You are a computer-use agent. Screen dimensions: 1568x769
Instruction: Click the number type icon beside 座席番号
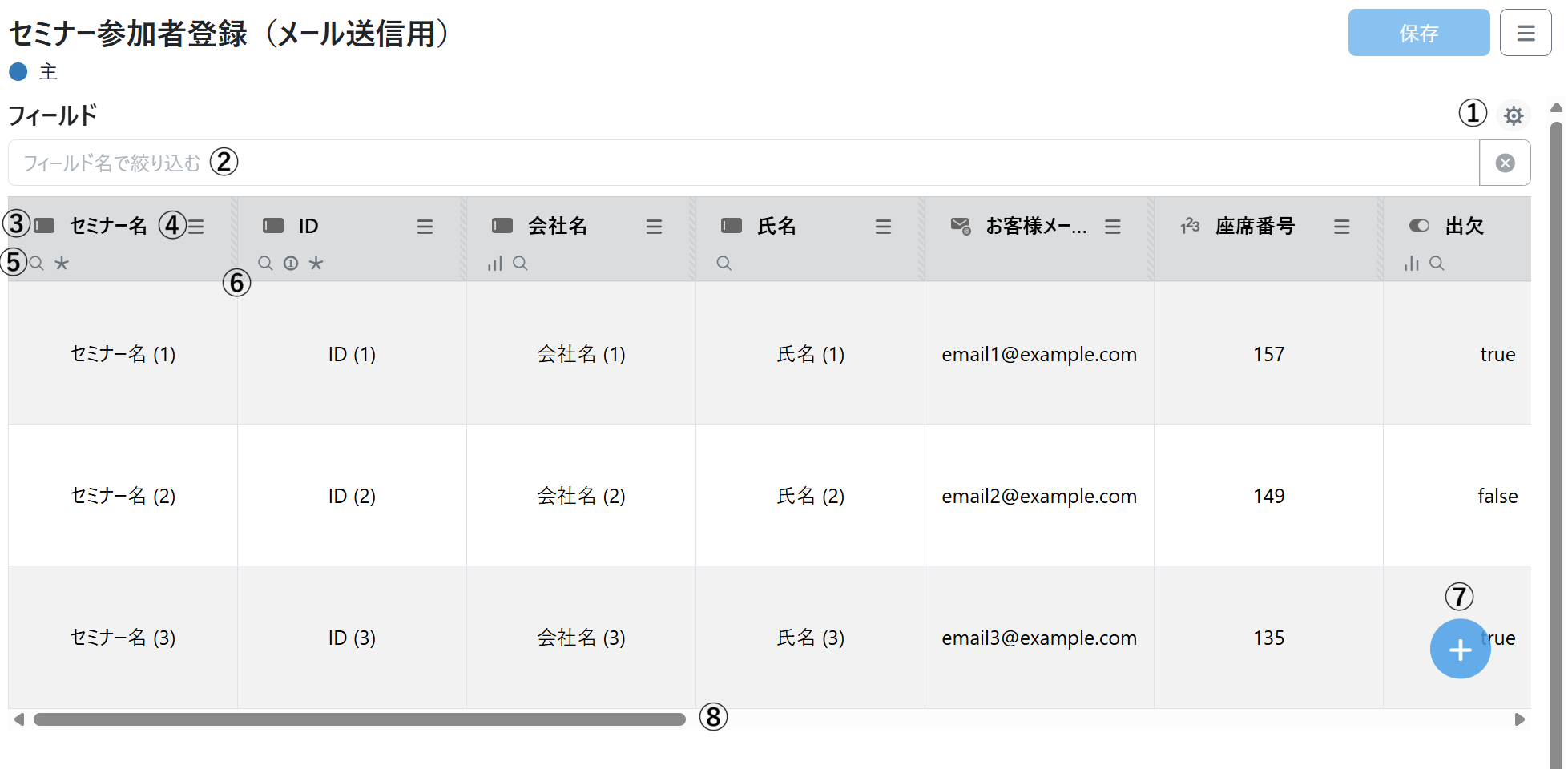coord(1190,227)
